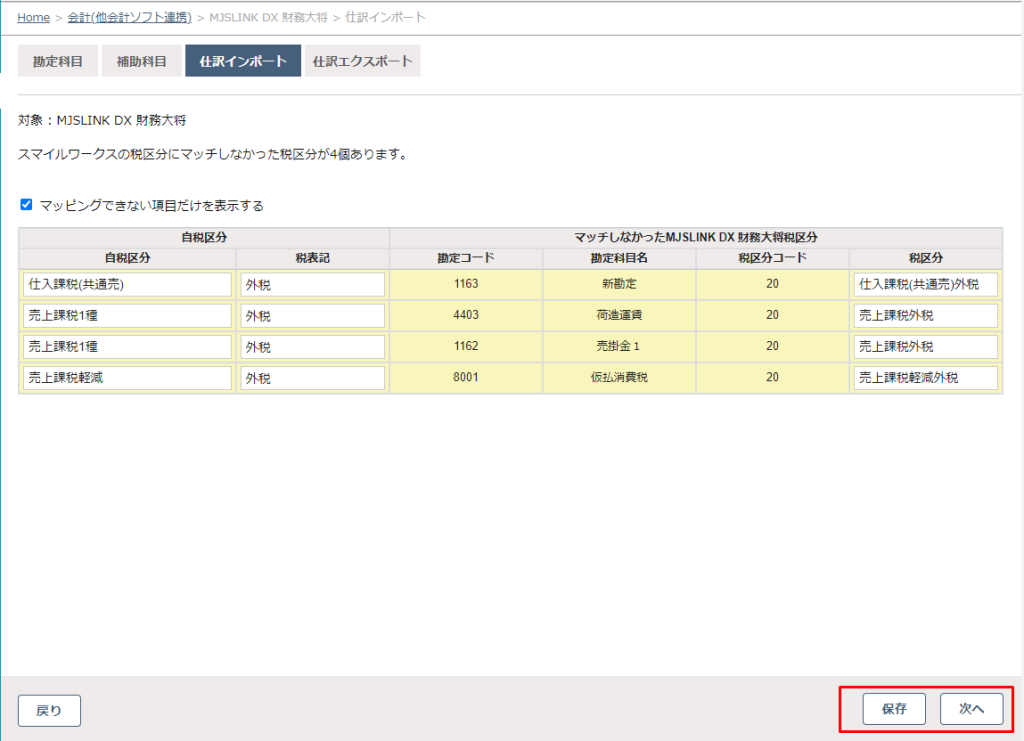The width and height of the screenshot is (1024, 741).
Task: Click 自税区分 field in the 1162 row
Action: tap(127, 347)
